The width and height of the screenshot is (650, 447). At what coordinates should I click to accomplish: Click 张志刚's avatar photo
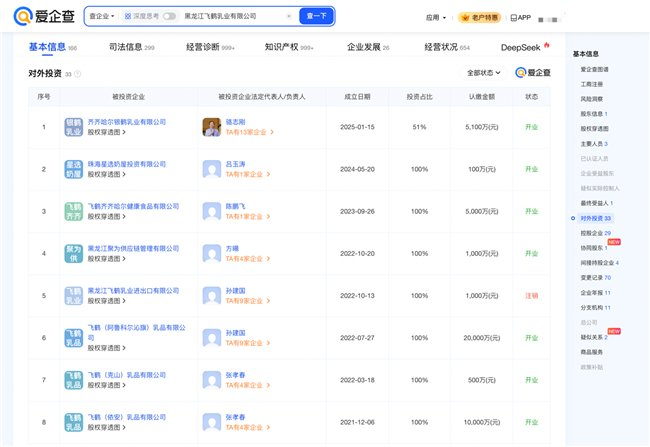211,126
